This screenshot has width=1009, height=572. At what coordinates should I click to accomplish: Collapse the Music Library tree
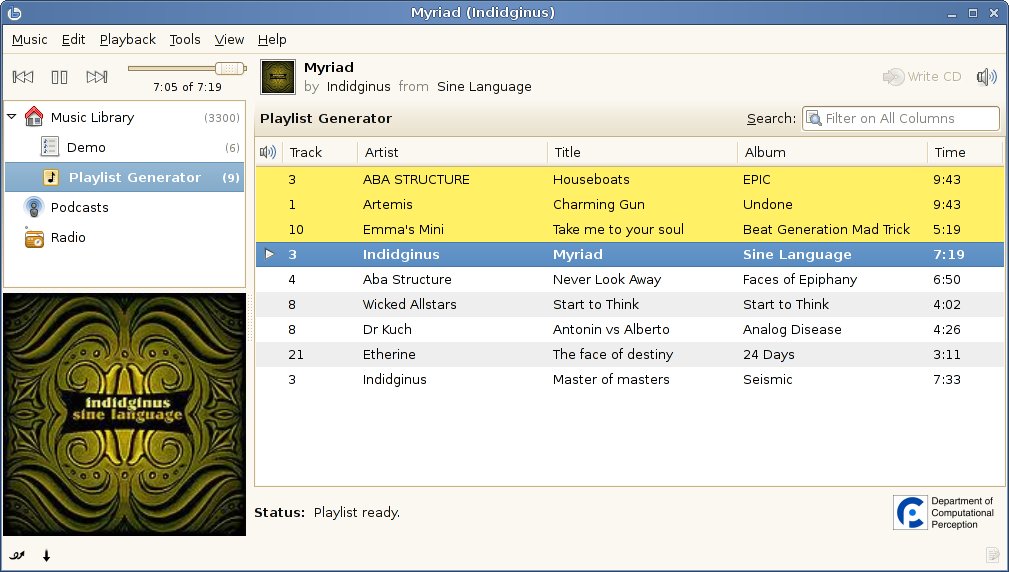coord(12,117)
